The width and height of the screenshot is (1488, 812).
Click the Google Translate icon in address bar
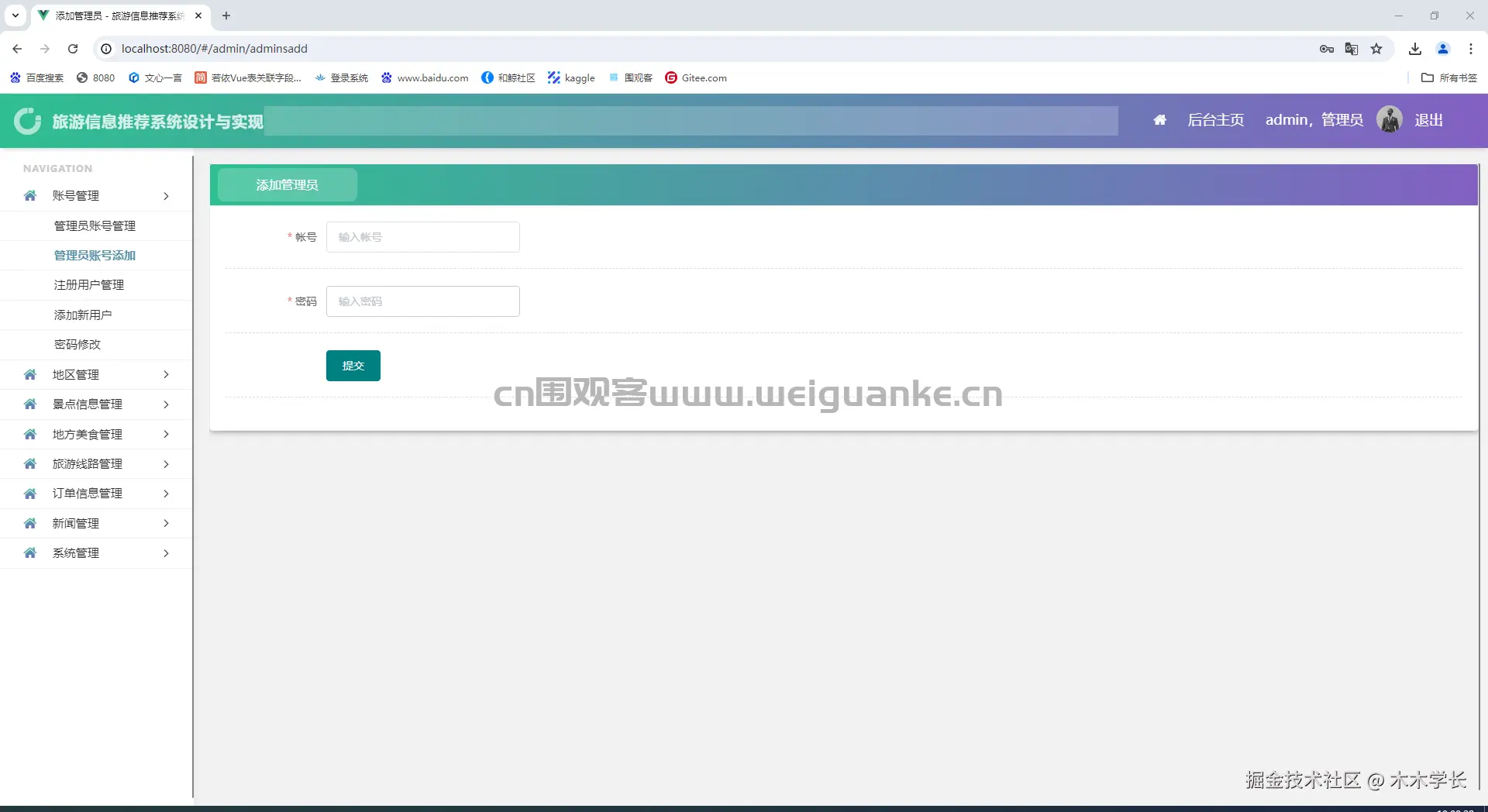(x=1352, y=48)
